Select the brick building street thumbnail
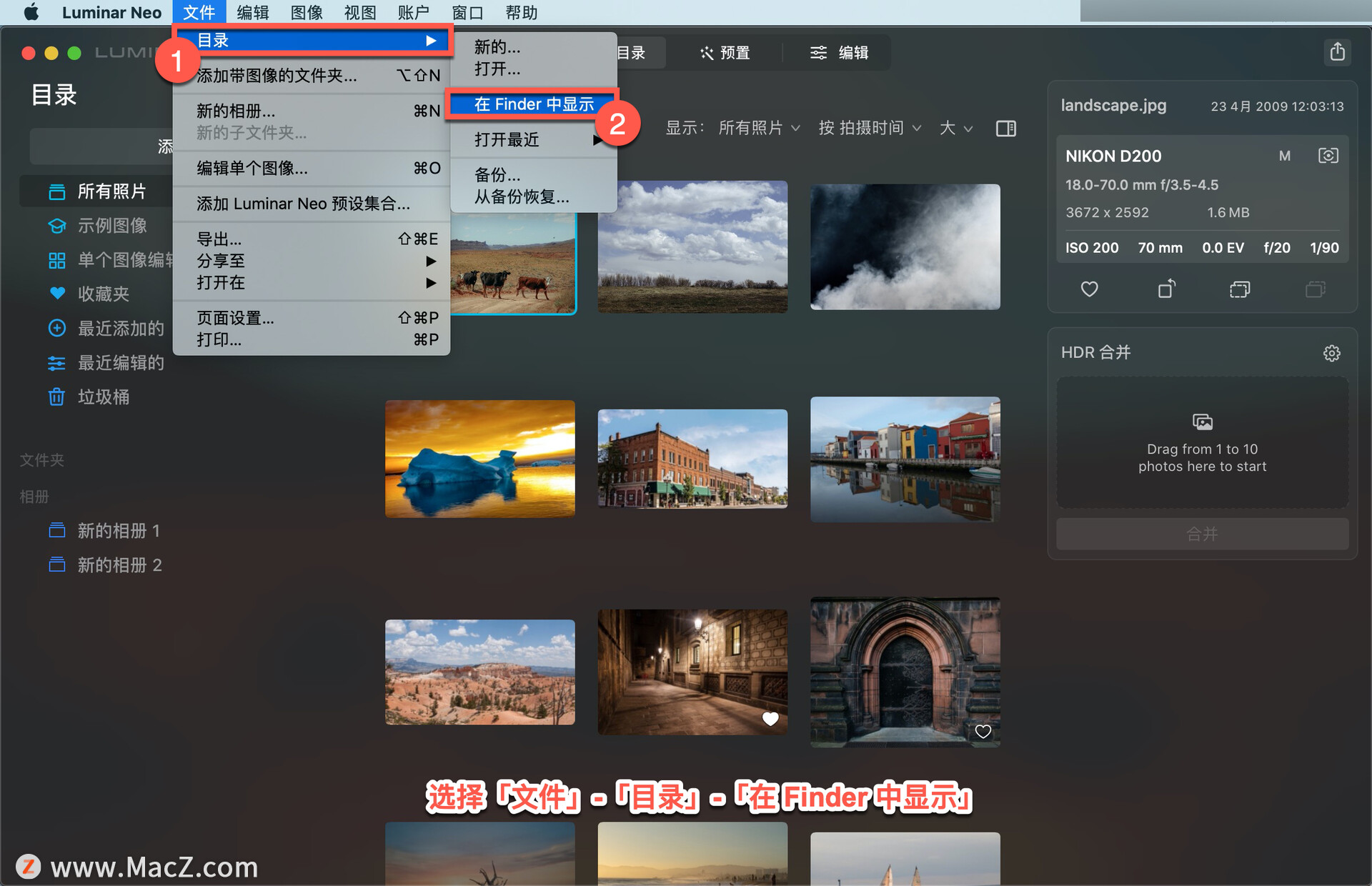The height and width of the screenshot is (886, 1372). [692, 459]
